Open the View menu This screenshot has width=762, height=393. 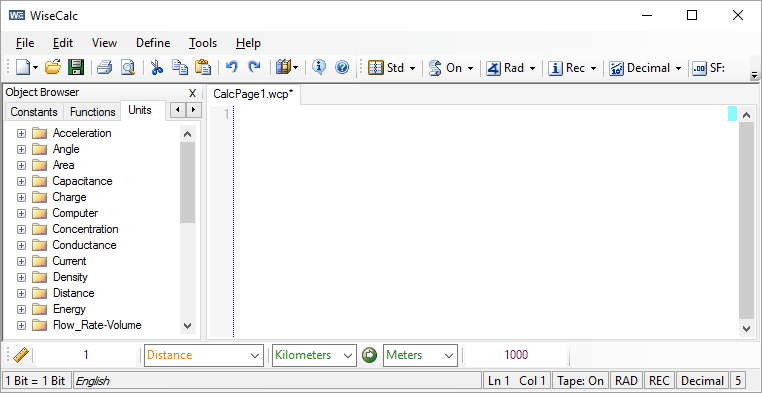104,43
